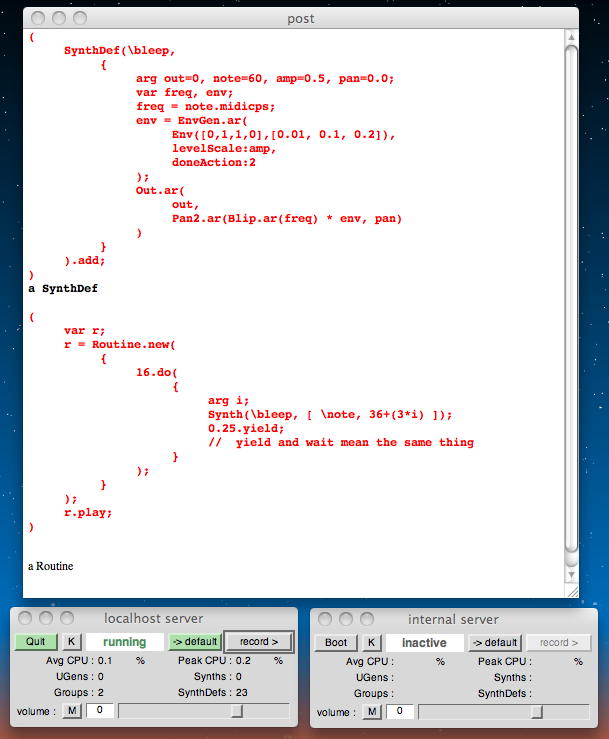Click the 'freq = note.midicps;' line
Screen dimensions: 609x739
tap(206, 107)
